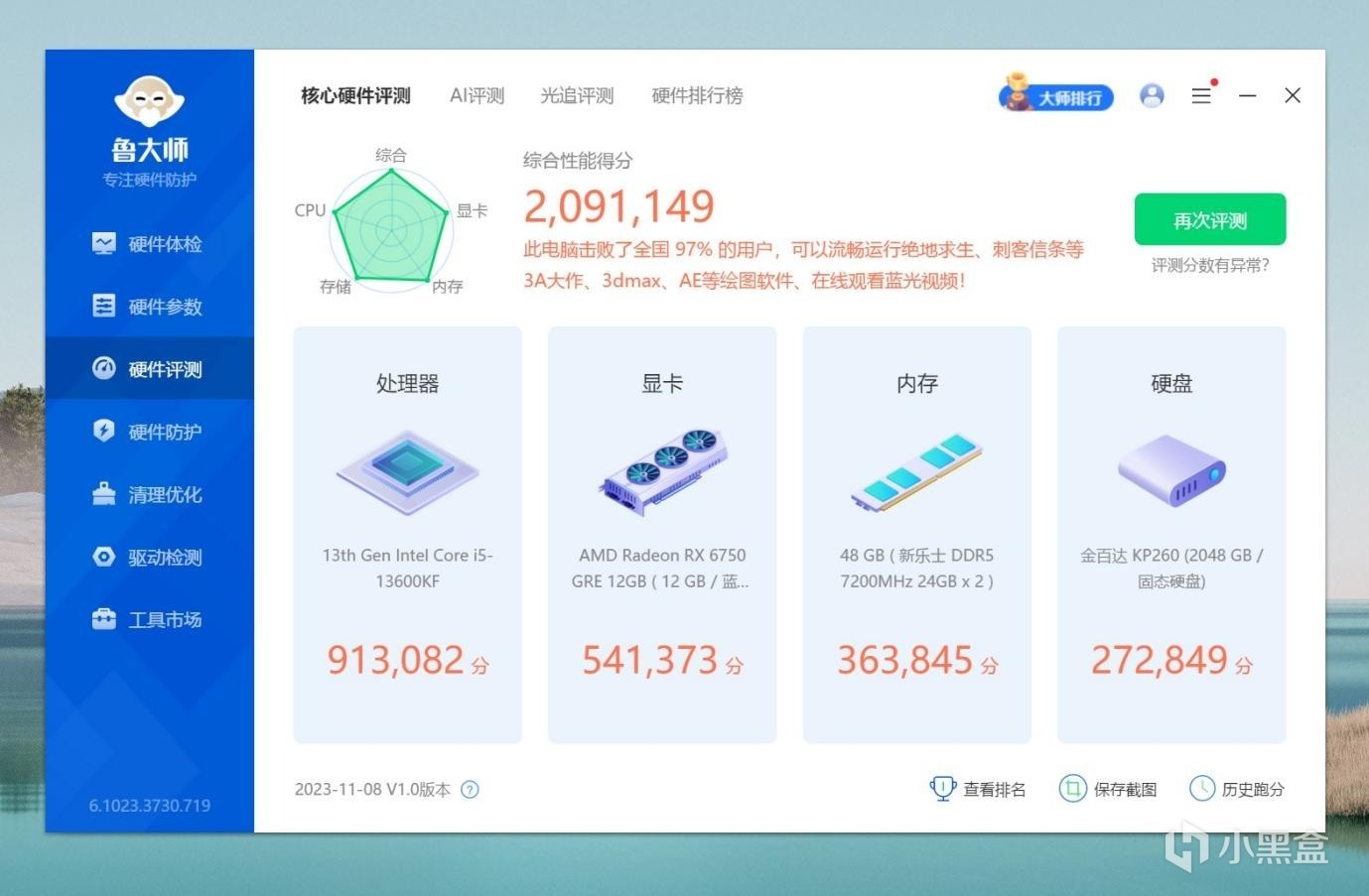Click the 评测分数有异常? link
Screen dimensions: 1369x896
click(x=1210, y=266)
